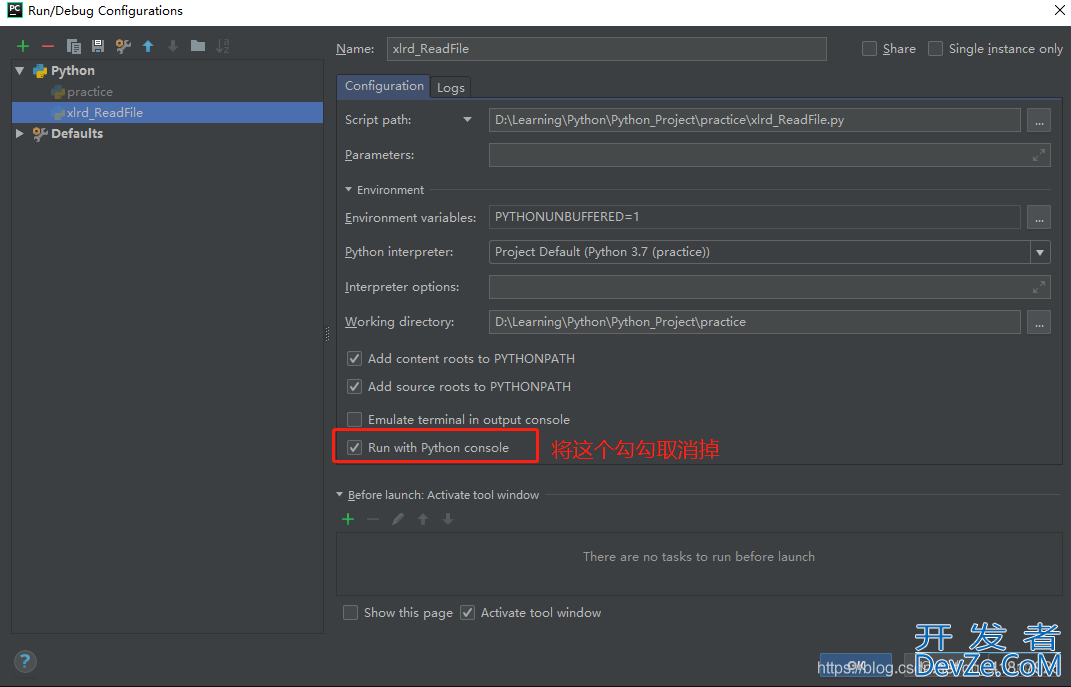Click the Parameters input field
1071x687 pixels.
pos(770,155)
